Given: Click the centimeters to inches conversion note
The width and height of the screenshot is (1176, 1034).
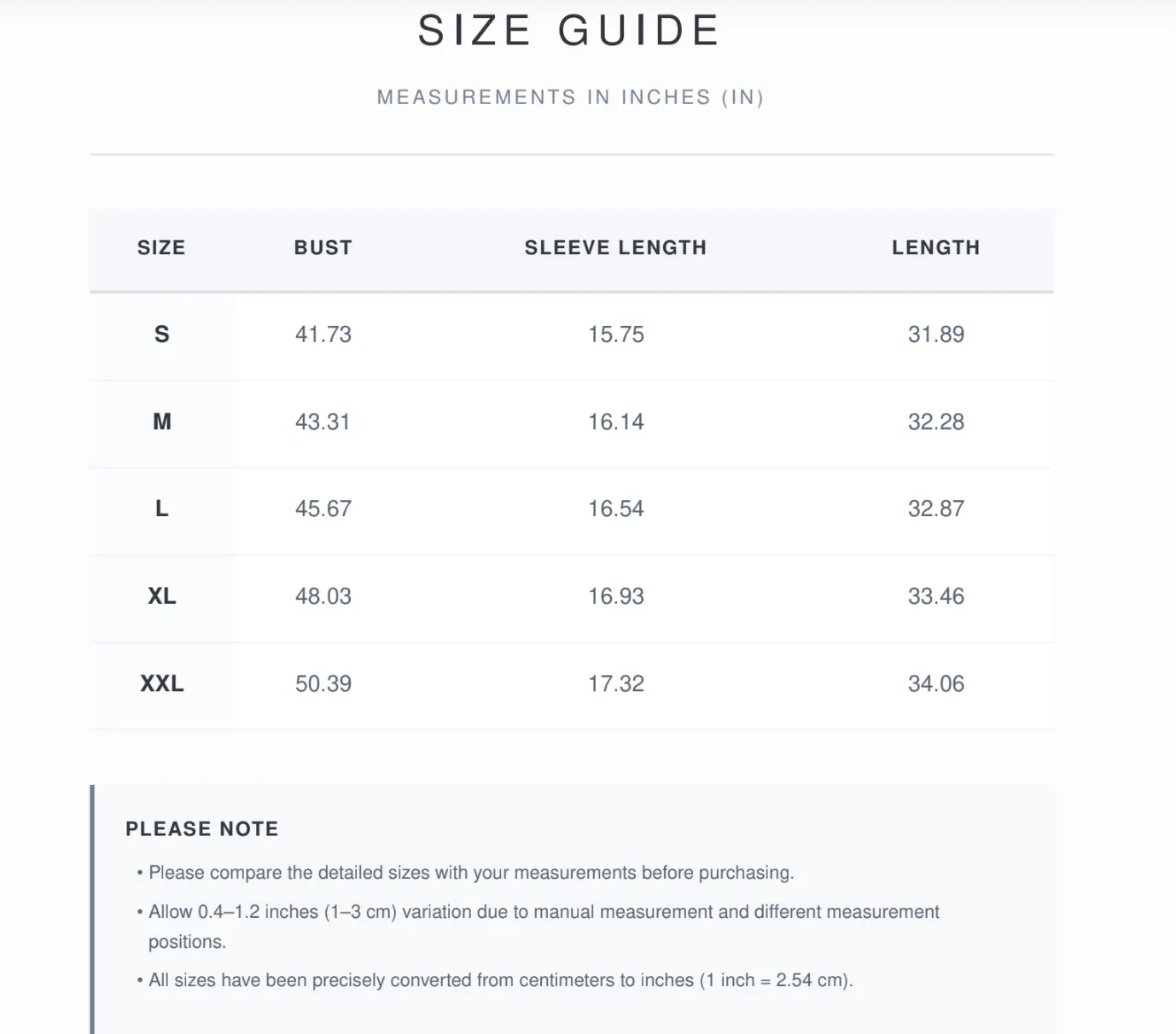Looking at the screenshot, I should 495,980.
